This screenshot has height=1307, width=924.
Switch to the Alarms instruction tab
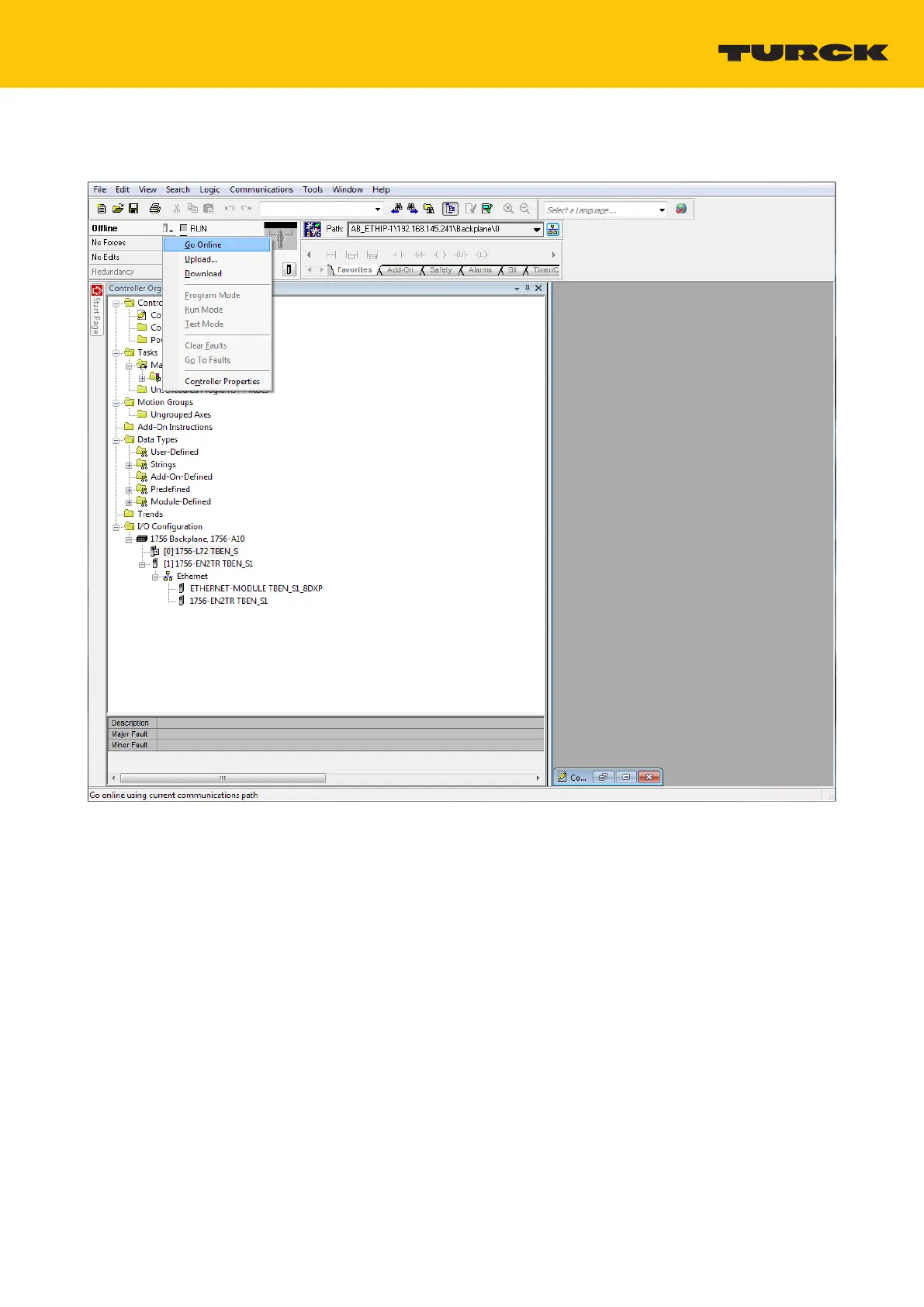[480, 270]
